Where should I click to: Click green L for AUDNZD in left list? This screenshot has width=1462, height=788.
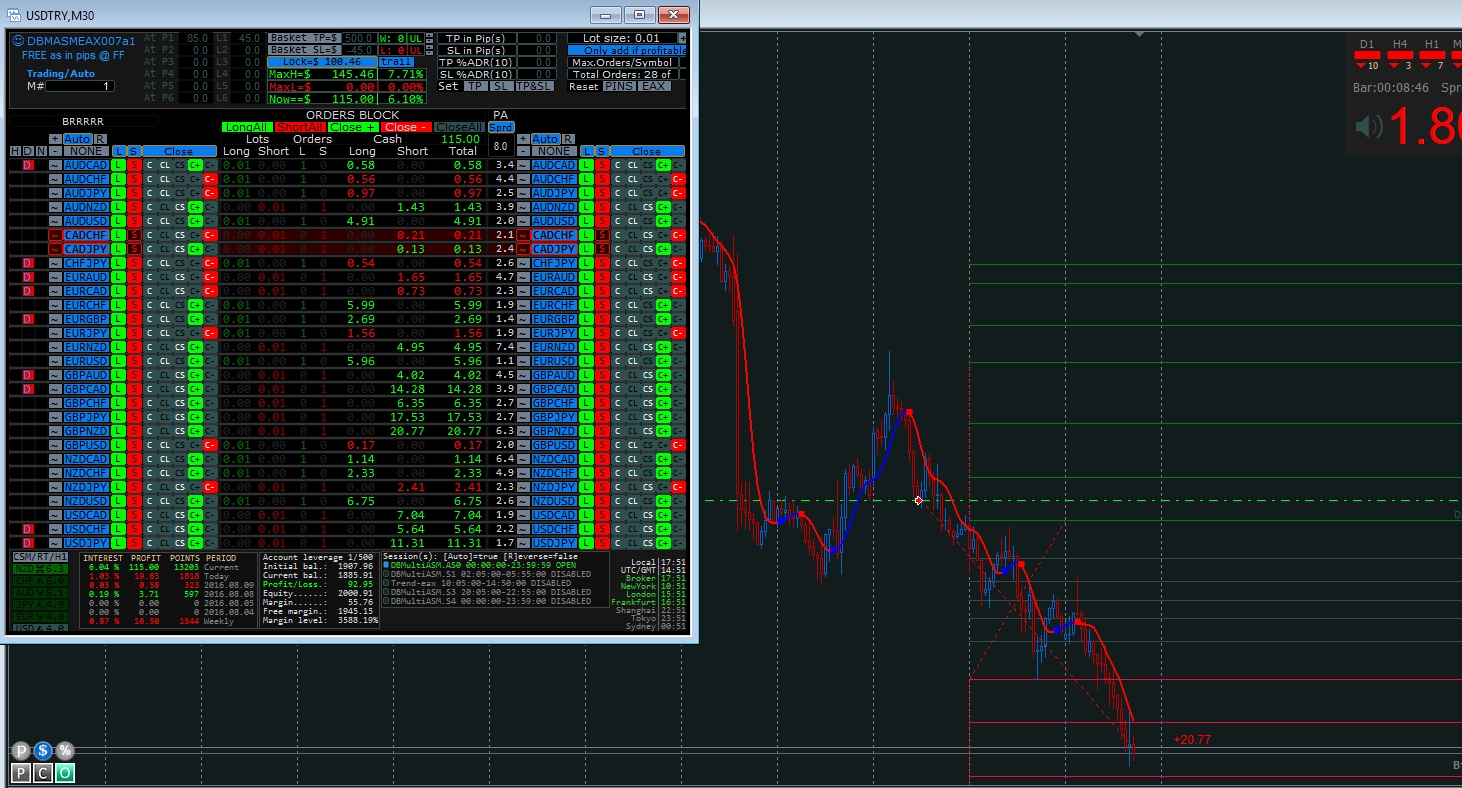click(x=119, y=207)
